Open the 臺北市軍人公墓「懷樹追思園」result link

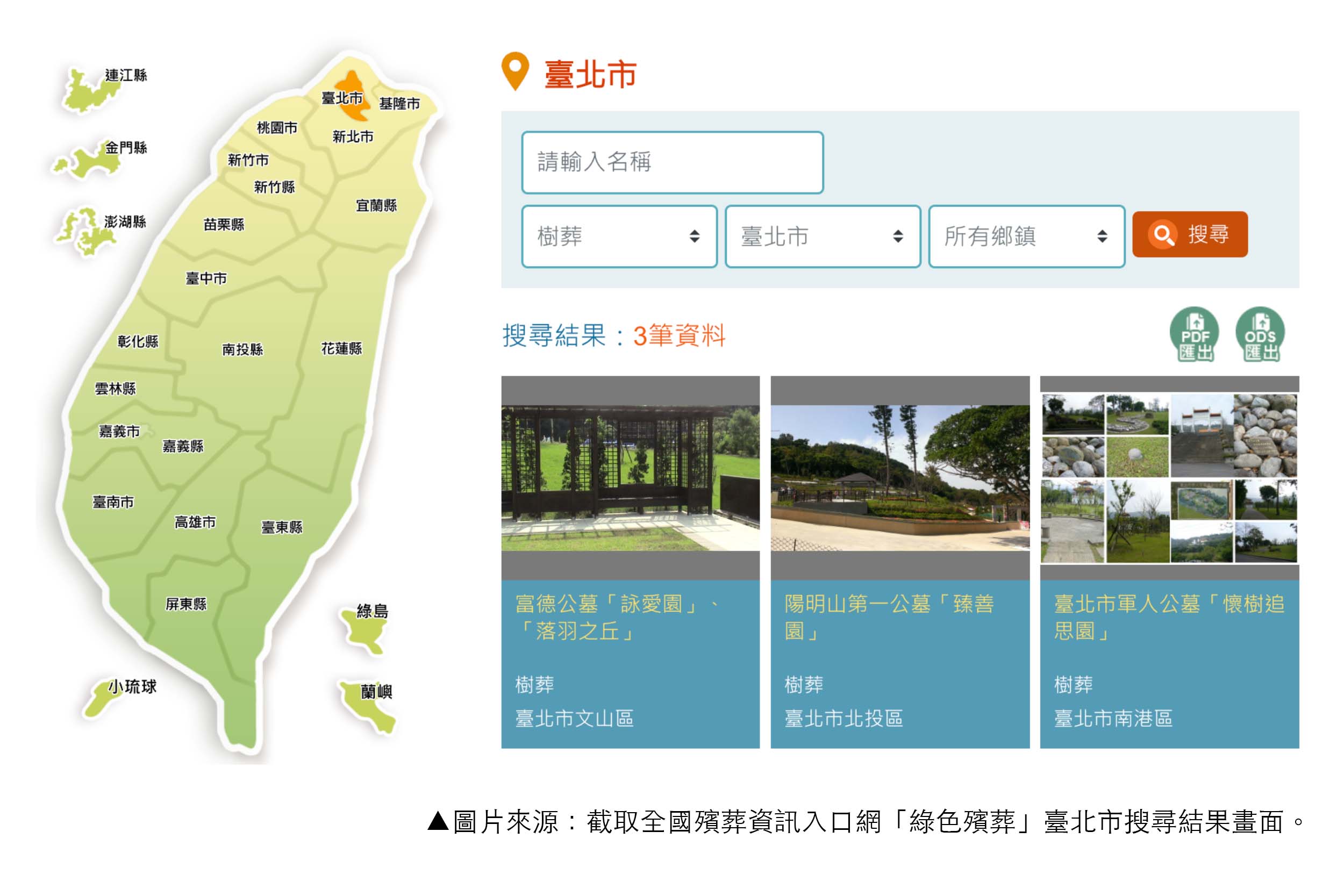point(1169,618)
